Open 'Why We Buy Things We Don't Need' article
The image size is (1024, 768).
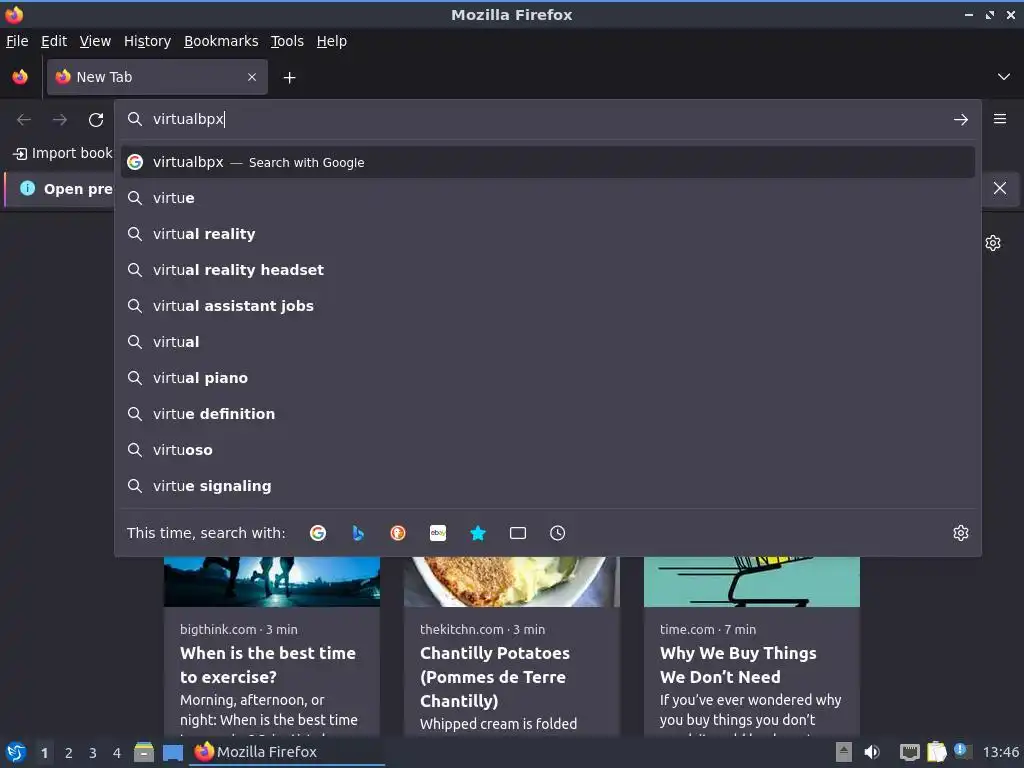[x=738, y=665]
